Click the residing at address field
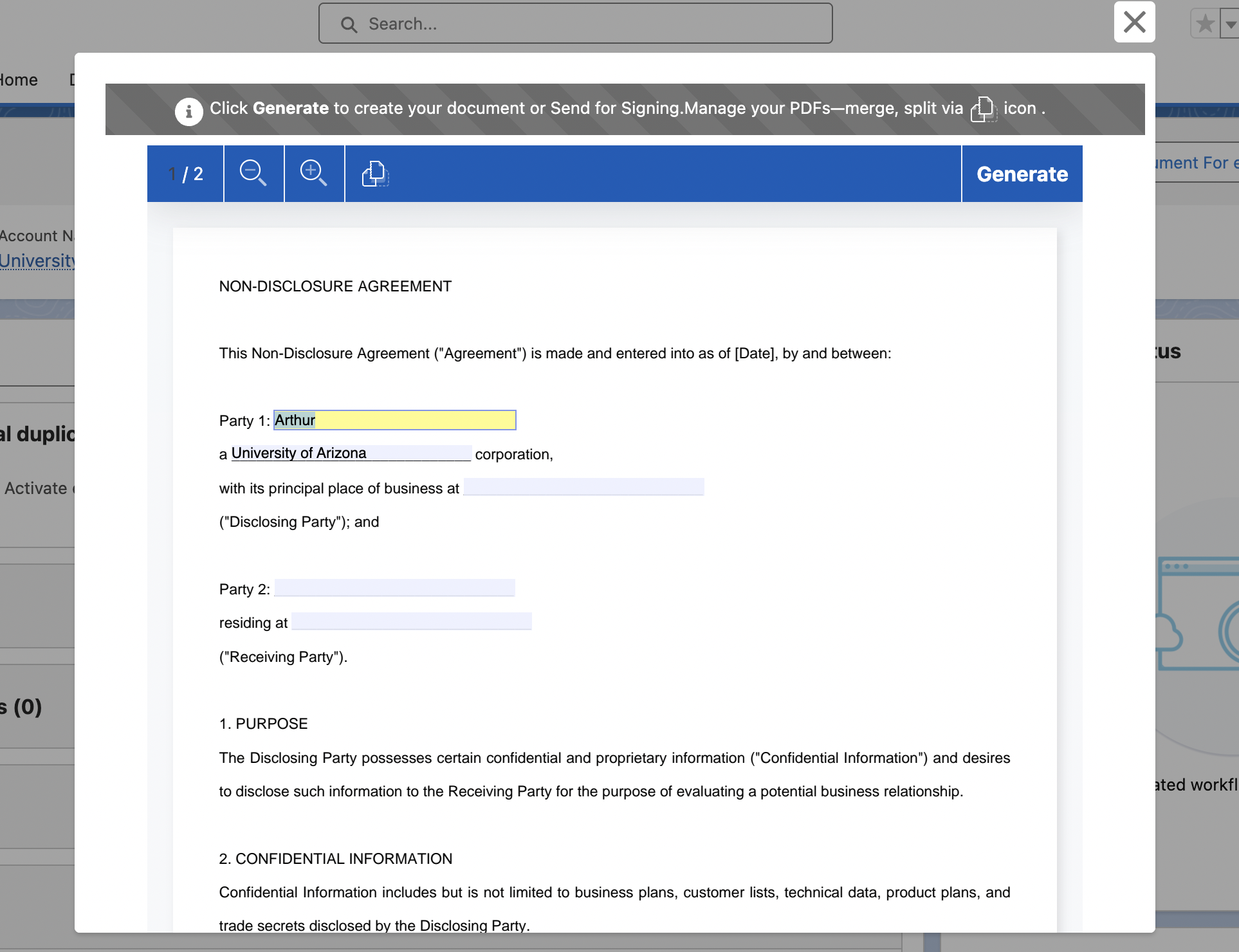Viewport: 1239px width, 952px height. click(x=412, y=621)
